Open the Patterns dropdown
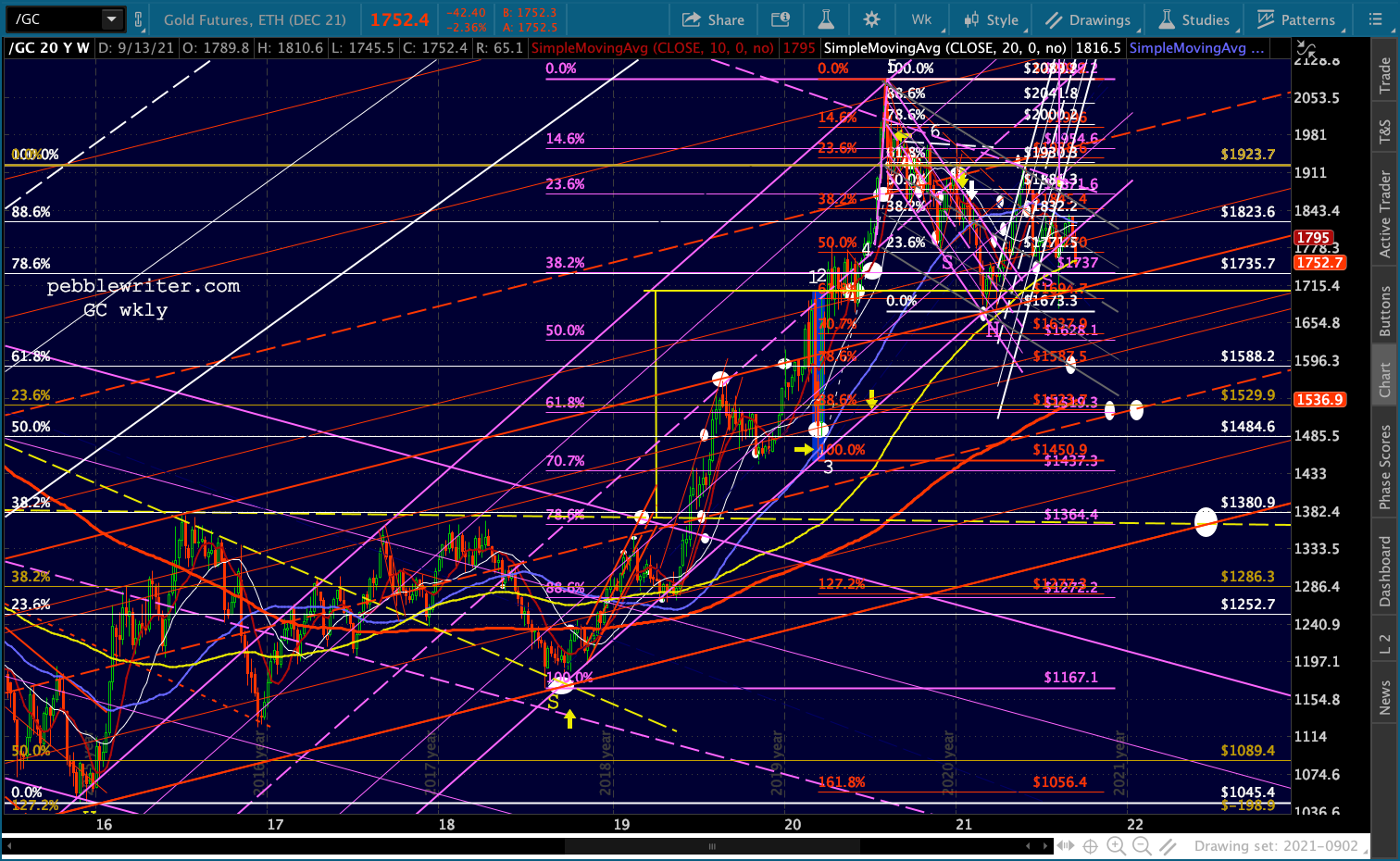The image size is (1400, 861). click(x=1296, y=19)
